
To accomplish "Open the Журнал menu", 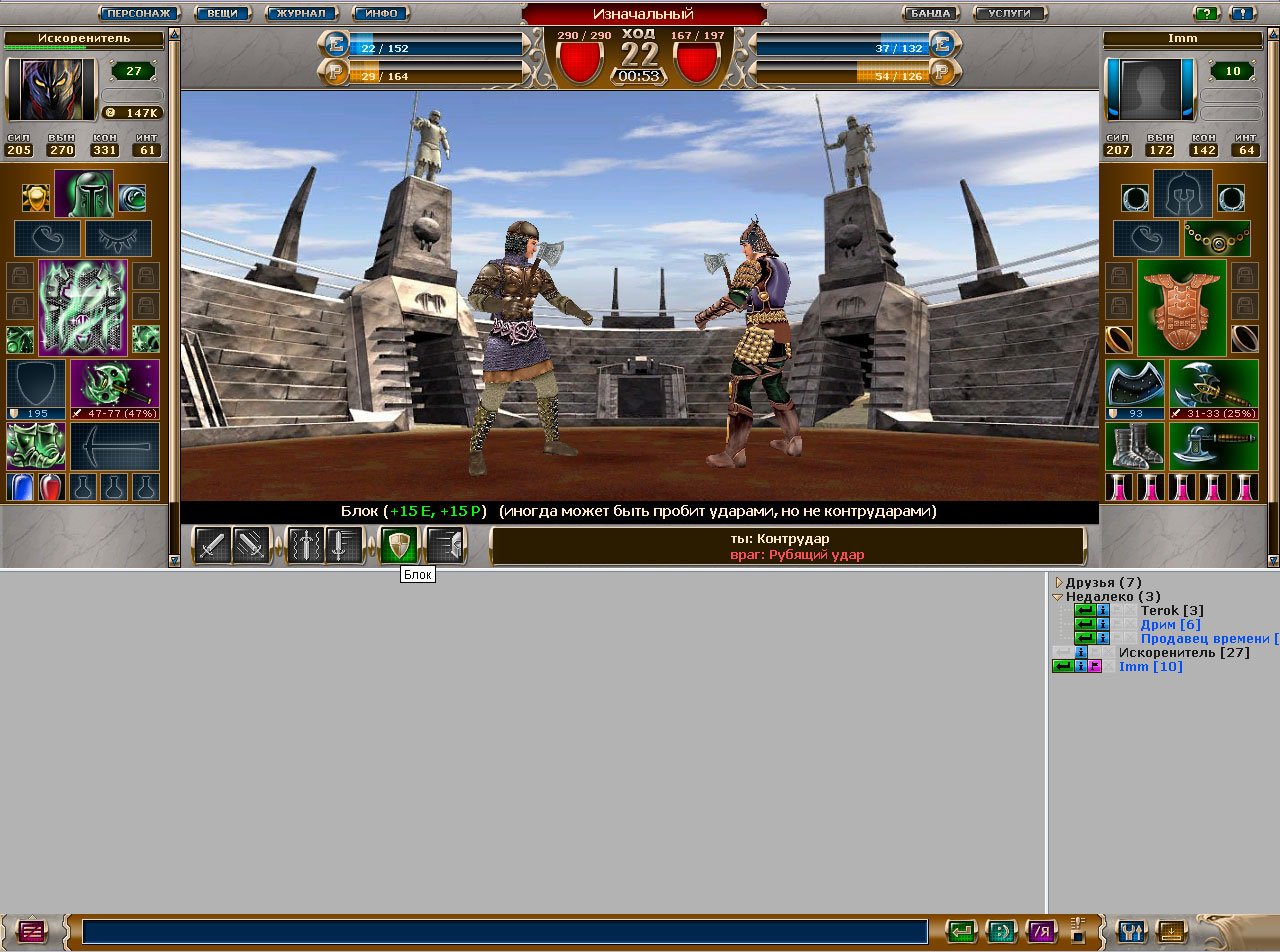I will coord(301,14).
